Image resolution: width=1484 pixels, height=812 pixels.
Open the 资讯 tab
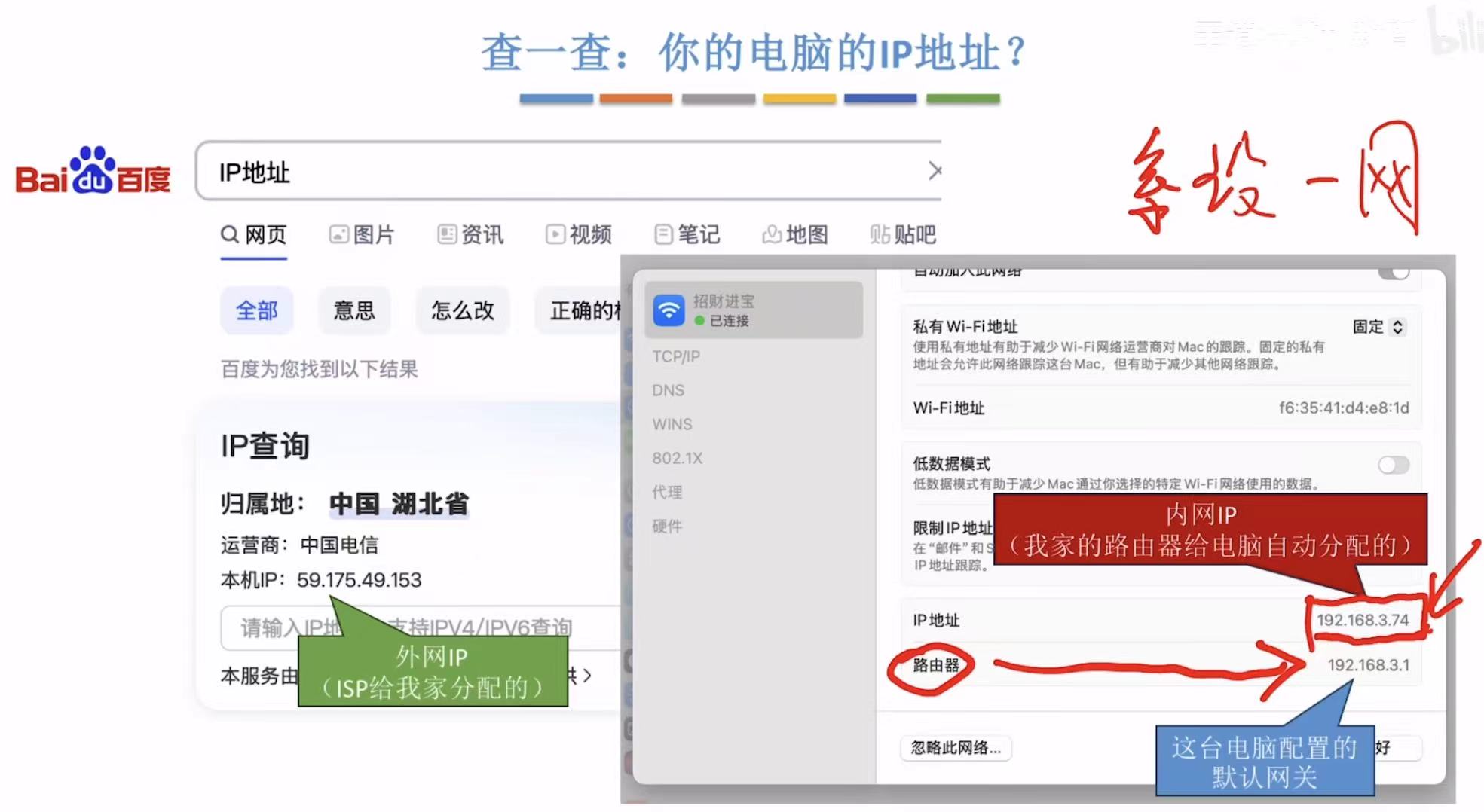click(470, 234)
